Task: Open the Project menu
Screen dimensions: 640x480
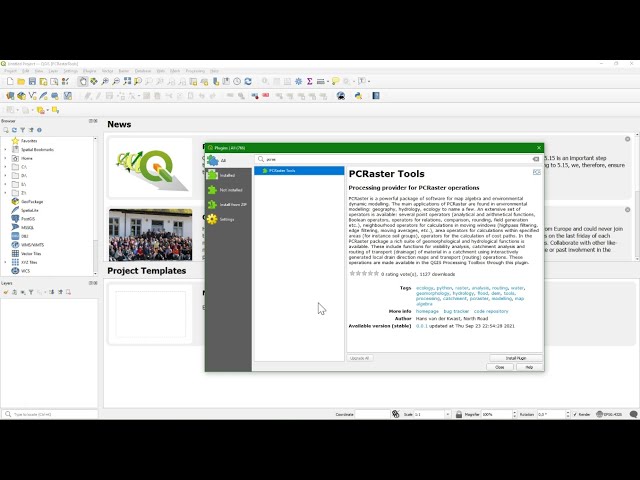Action: tap(10, 71)
